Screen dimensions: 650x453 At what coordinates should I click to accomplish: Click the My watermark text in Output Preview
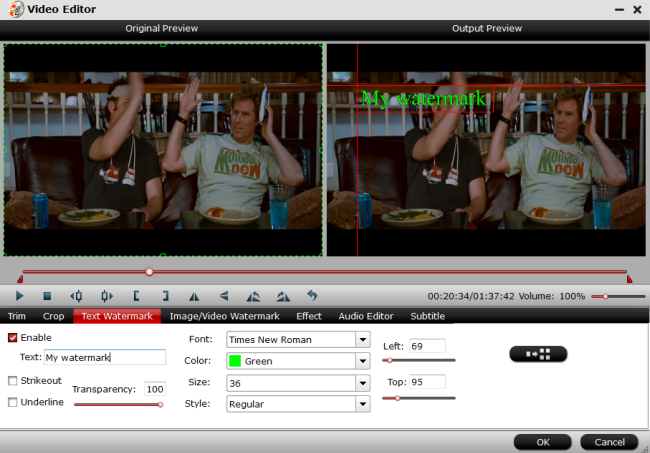click(x=423, y=99)
